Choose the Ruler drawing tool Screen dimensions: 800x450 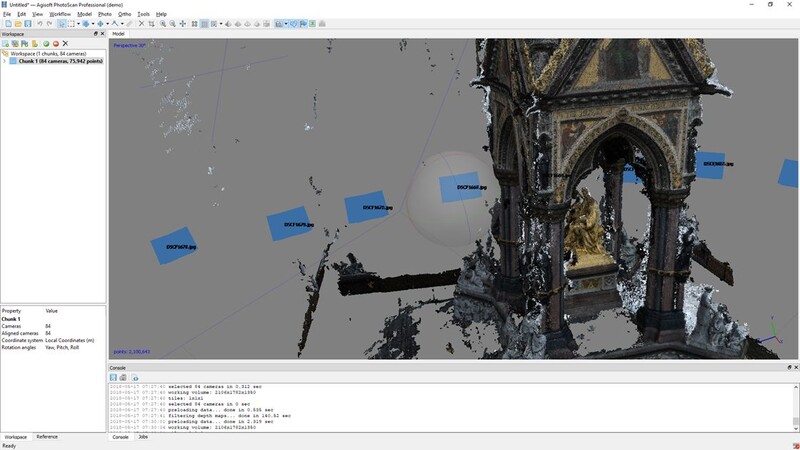coord(115,23)
